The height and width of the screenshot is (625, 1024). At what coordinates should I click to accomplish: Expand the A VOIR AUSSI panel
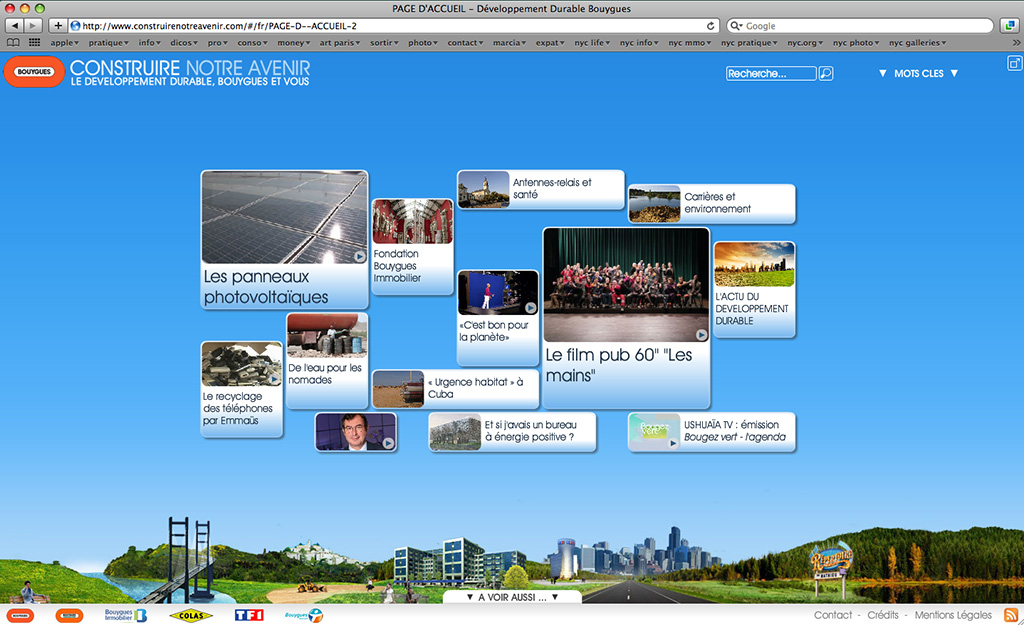[x=513, y=597]
